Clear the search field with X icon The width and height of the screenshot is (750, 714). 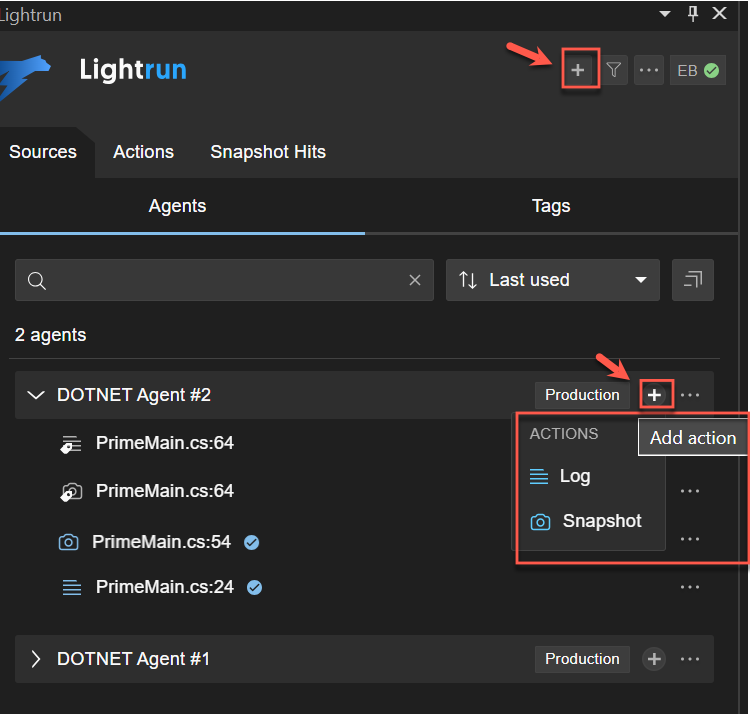click(415, 280)
